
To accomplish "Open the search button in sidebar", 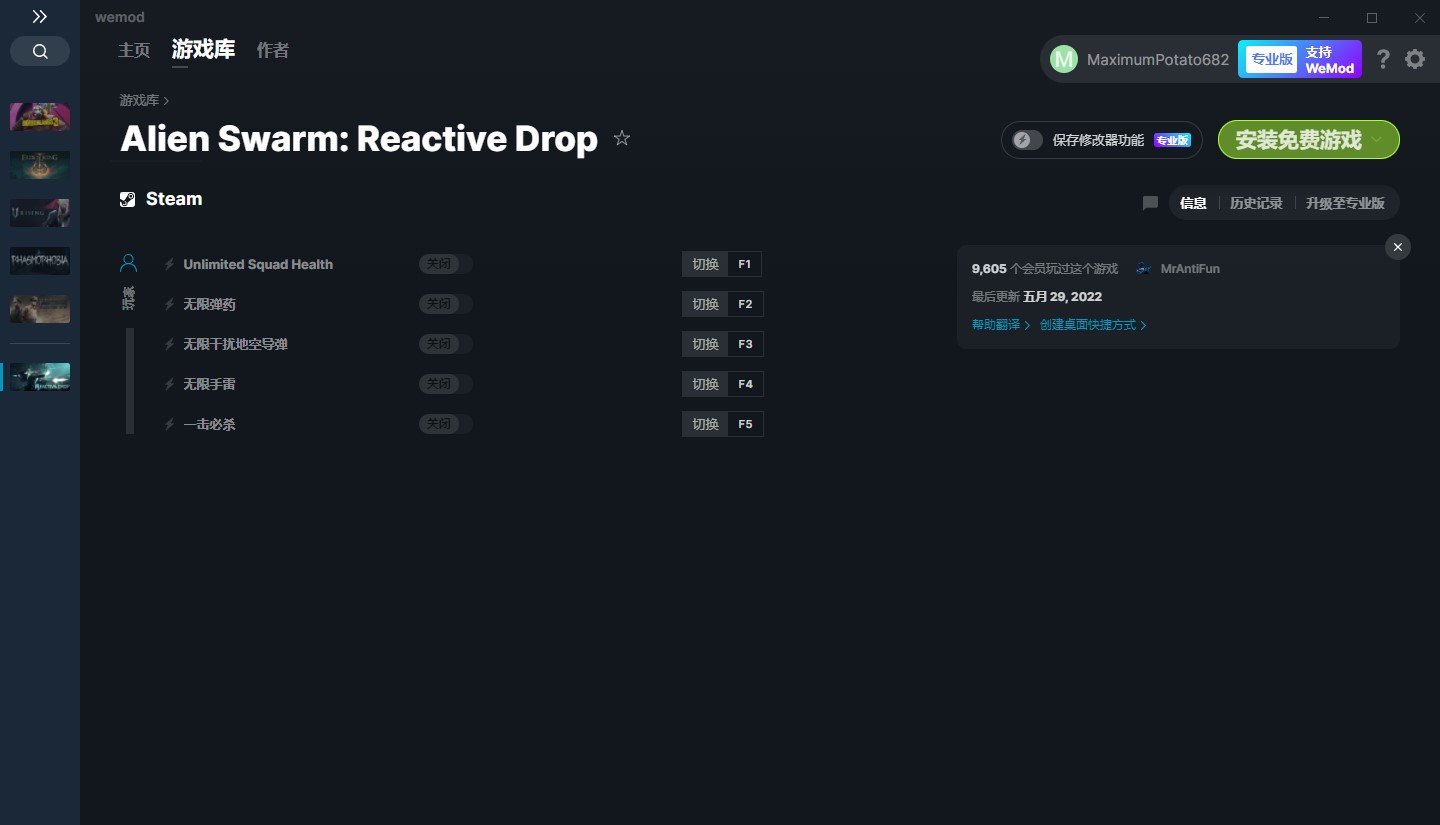I will pos(40,51).
